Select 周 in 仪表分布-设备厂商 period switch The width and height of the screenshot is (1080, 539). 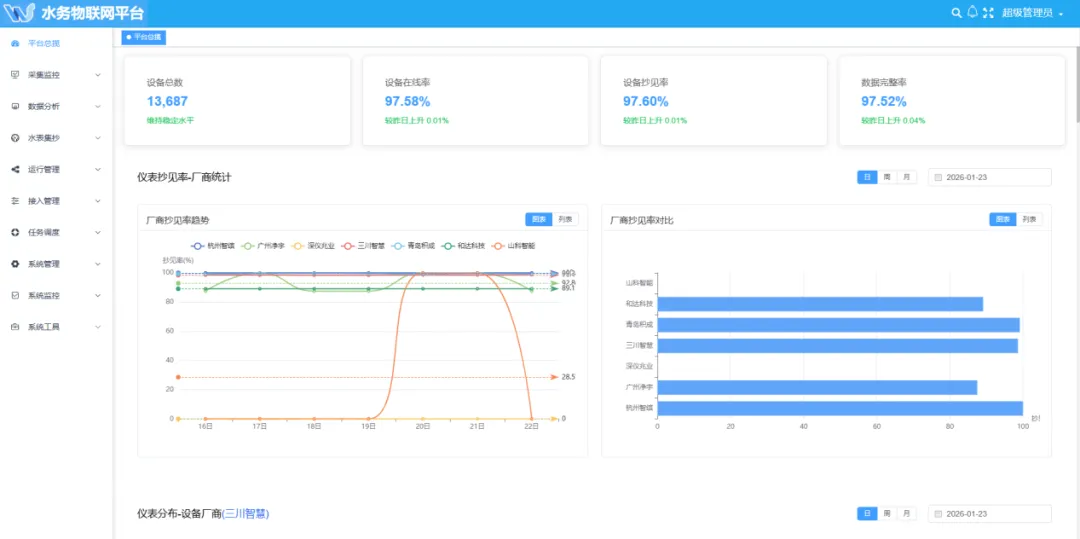(x=887, y=514)
